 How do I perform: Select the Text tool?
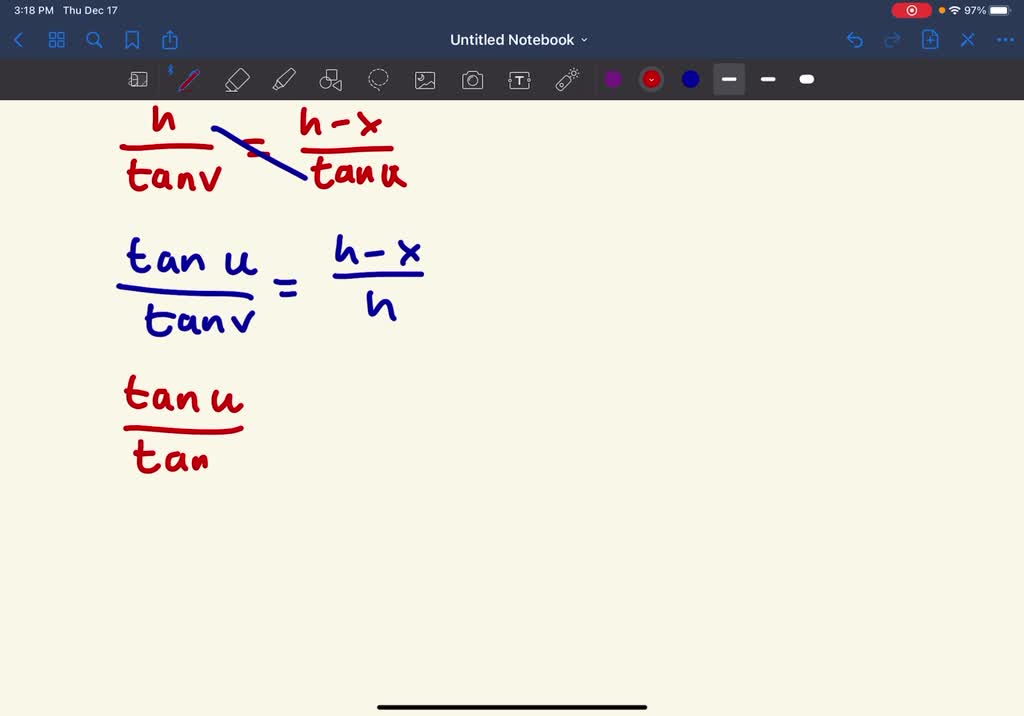click(519, 79)
